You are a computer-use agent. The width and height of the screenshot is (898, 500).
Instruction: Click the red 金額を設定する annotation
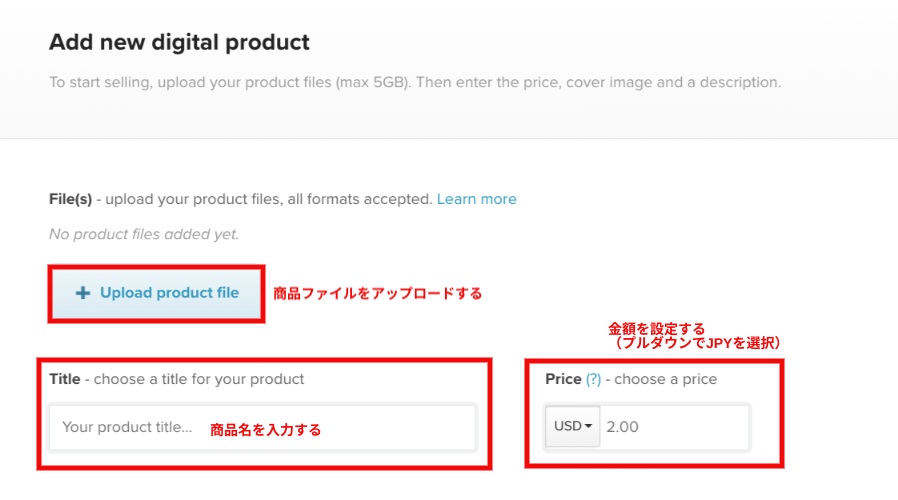(x=656, y=329)
